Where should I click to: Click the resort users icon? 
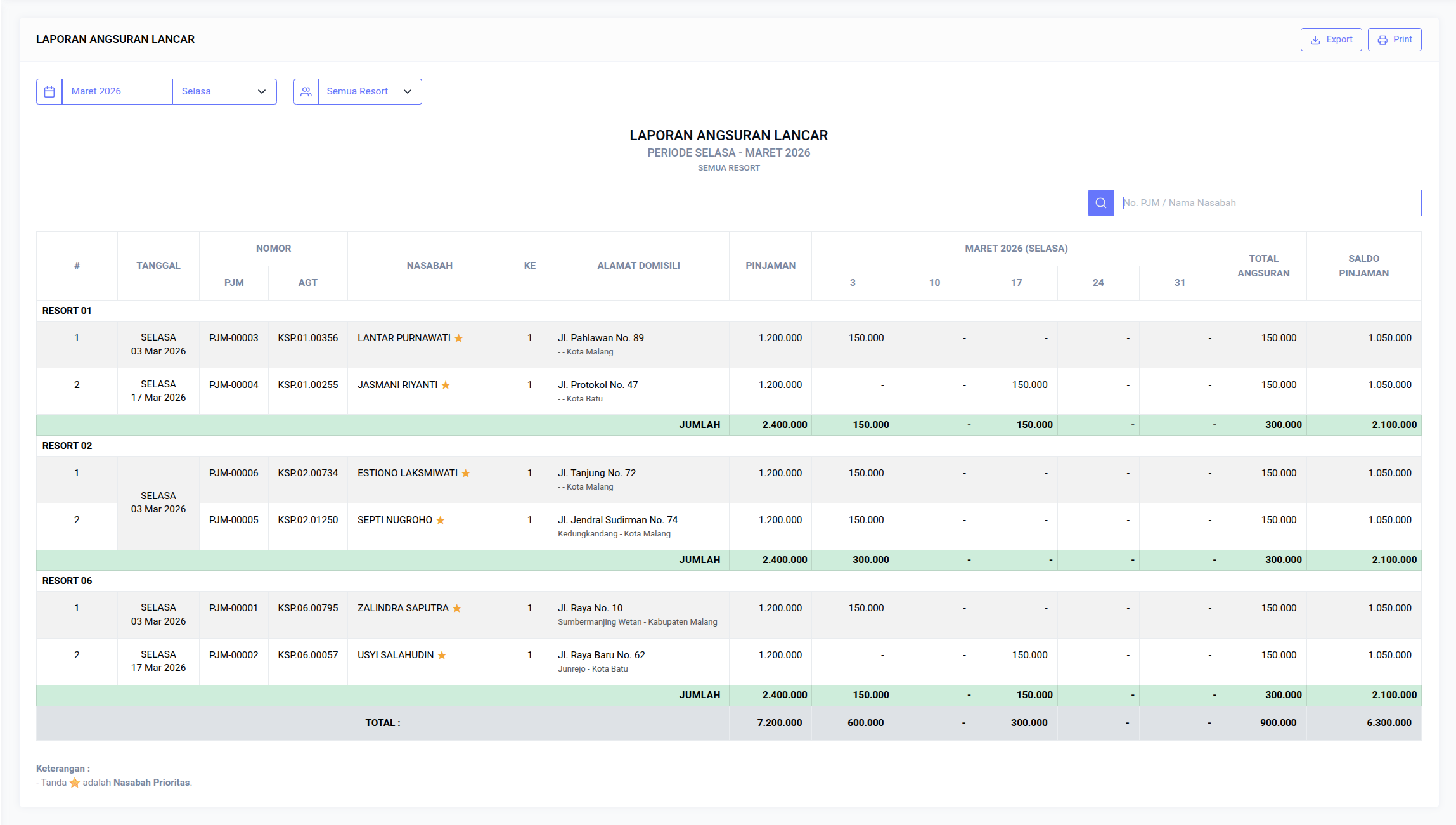pos(306,91)
